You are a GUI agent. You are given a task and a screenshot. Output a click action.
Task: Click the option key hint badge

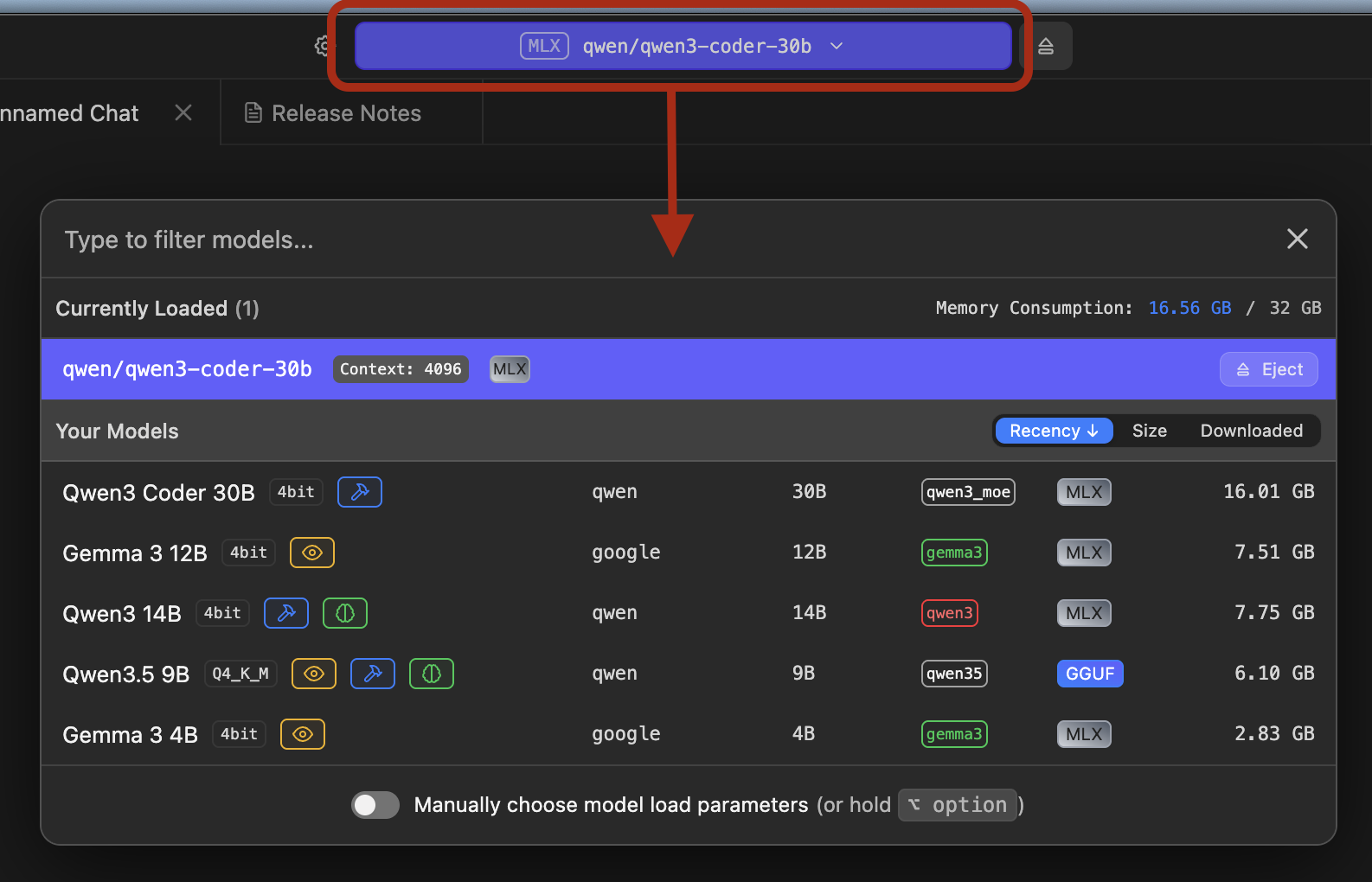[958, 805]
